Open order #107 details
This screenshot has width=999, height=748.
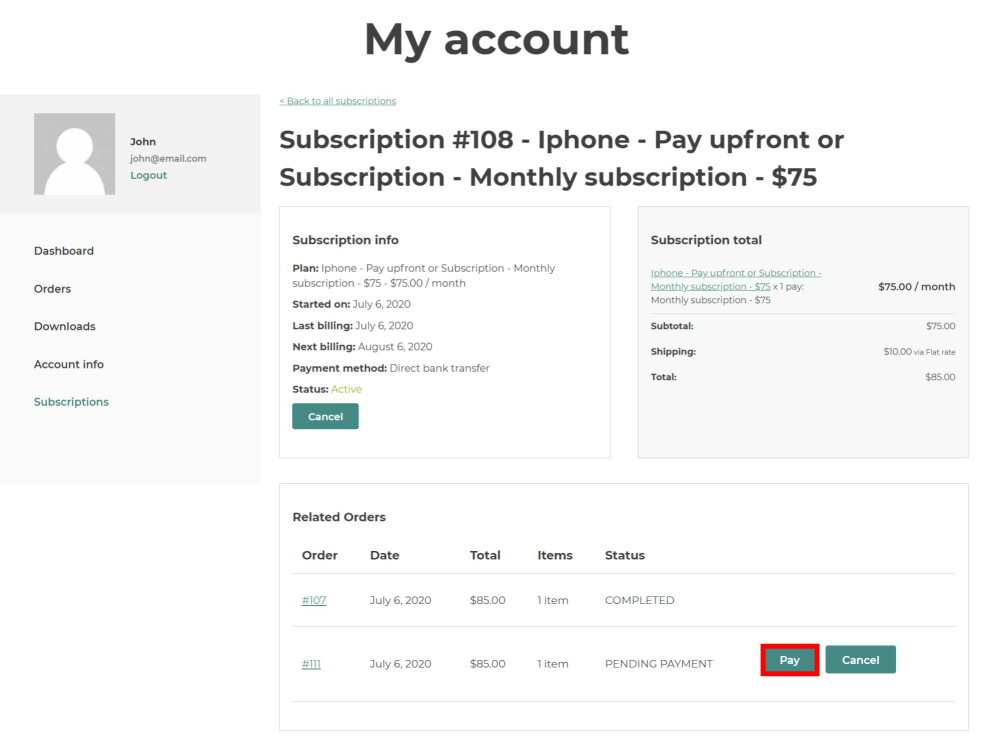(314, 600)
